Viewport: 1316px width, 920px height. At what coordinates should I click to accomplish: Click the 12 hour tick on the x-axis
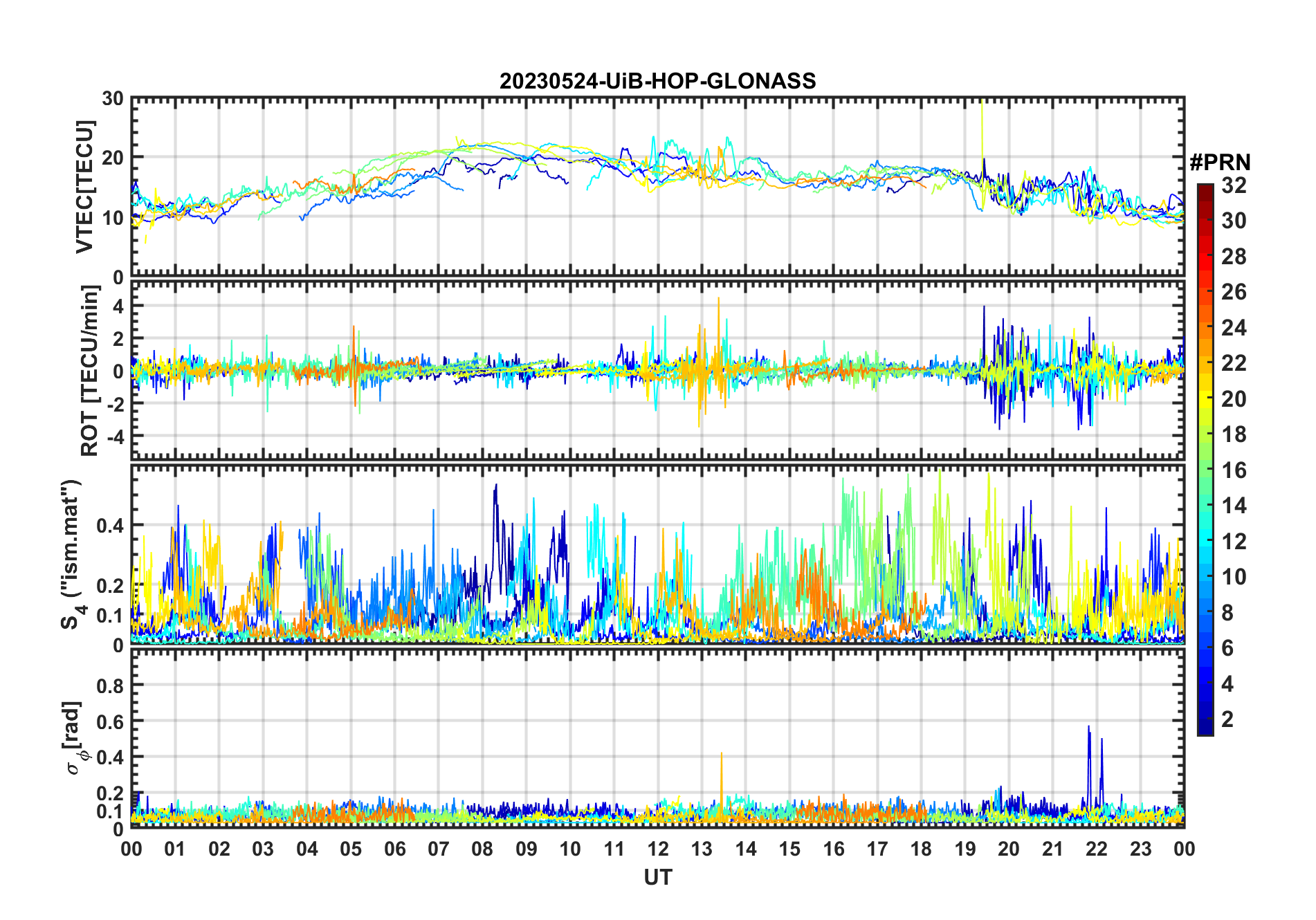(x=657, y=849)
